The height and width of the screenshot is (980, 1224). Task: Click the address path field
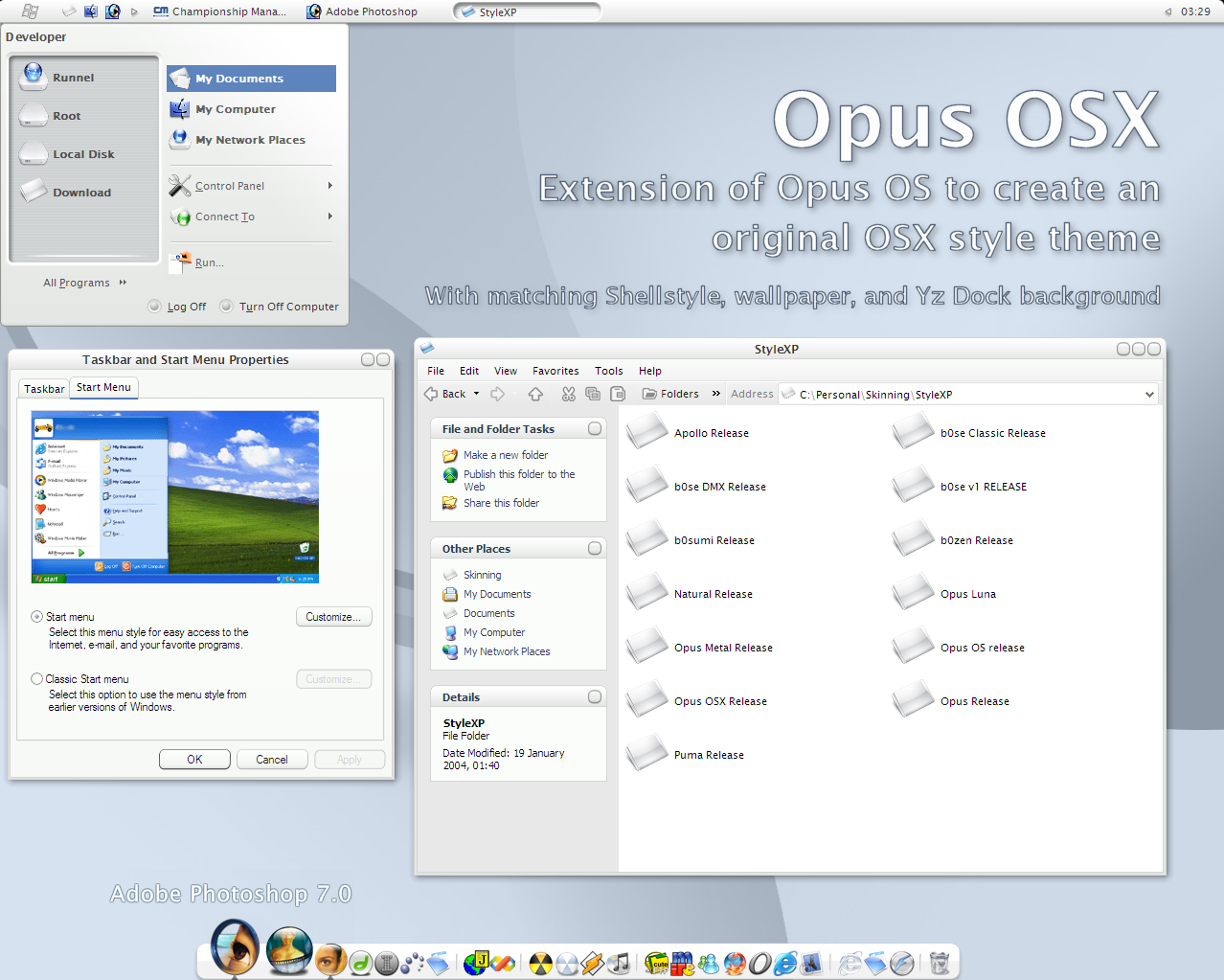click(967, 395)
